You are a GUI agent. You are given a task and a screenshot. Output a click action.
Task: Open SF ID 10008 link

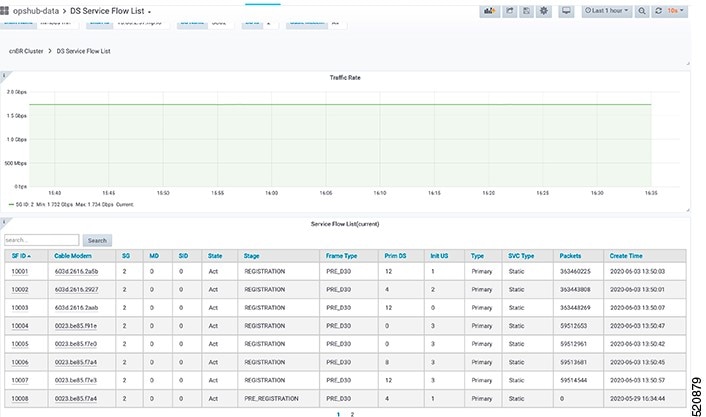(20, 399)
